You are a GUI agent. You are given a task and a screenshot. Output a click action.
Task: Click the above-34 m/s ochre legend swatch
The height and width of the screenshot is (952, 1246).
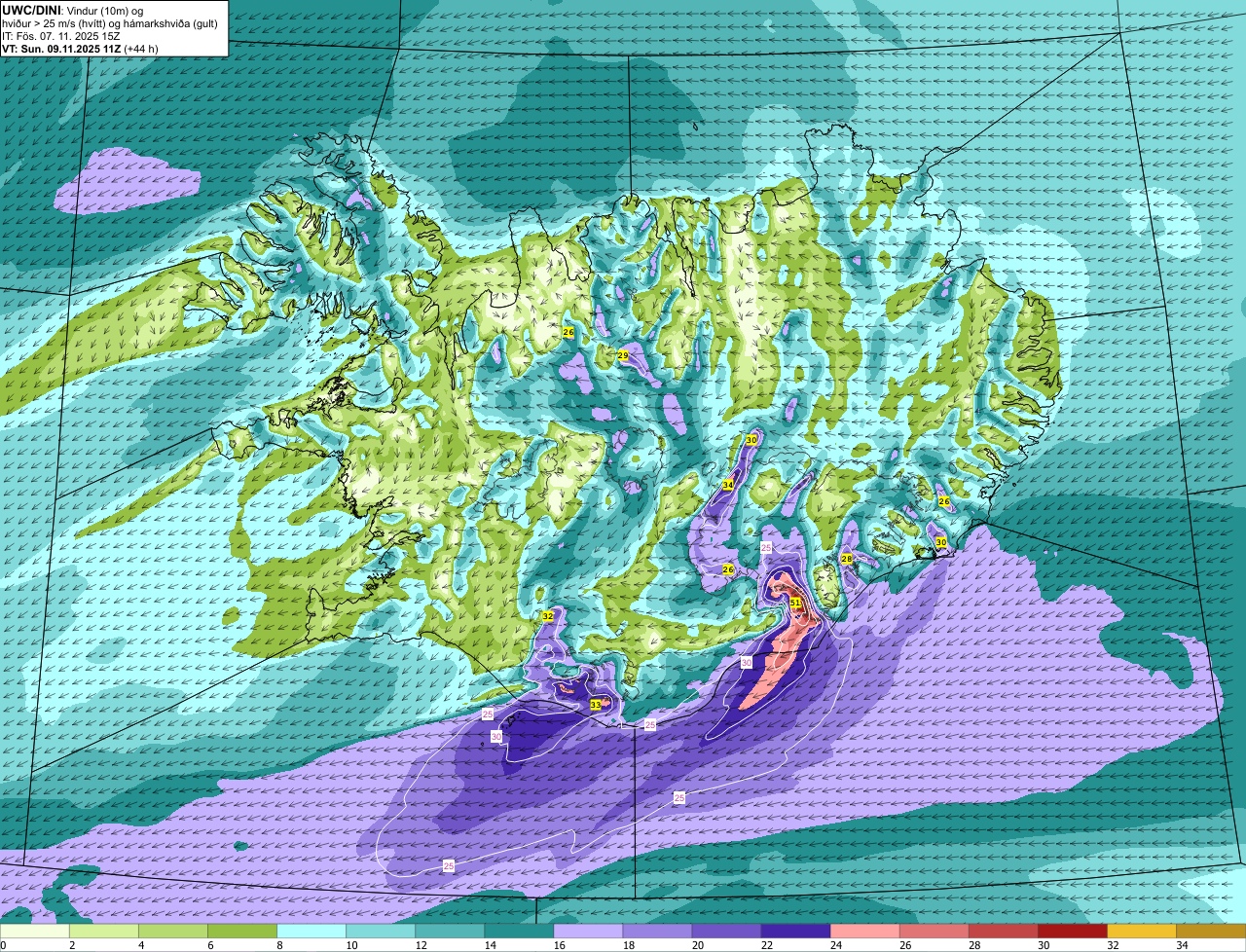(x=1211, y=932)
